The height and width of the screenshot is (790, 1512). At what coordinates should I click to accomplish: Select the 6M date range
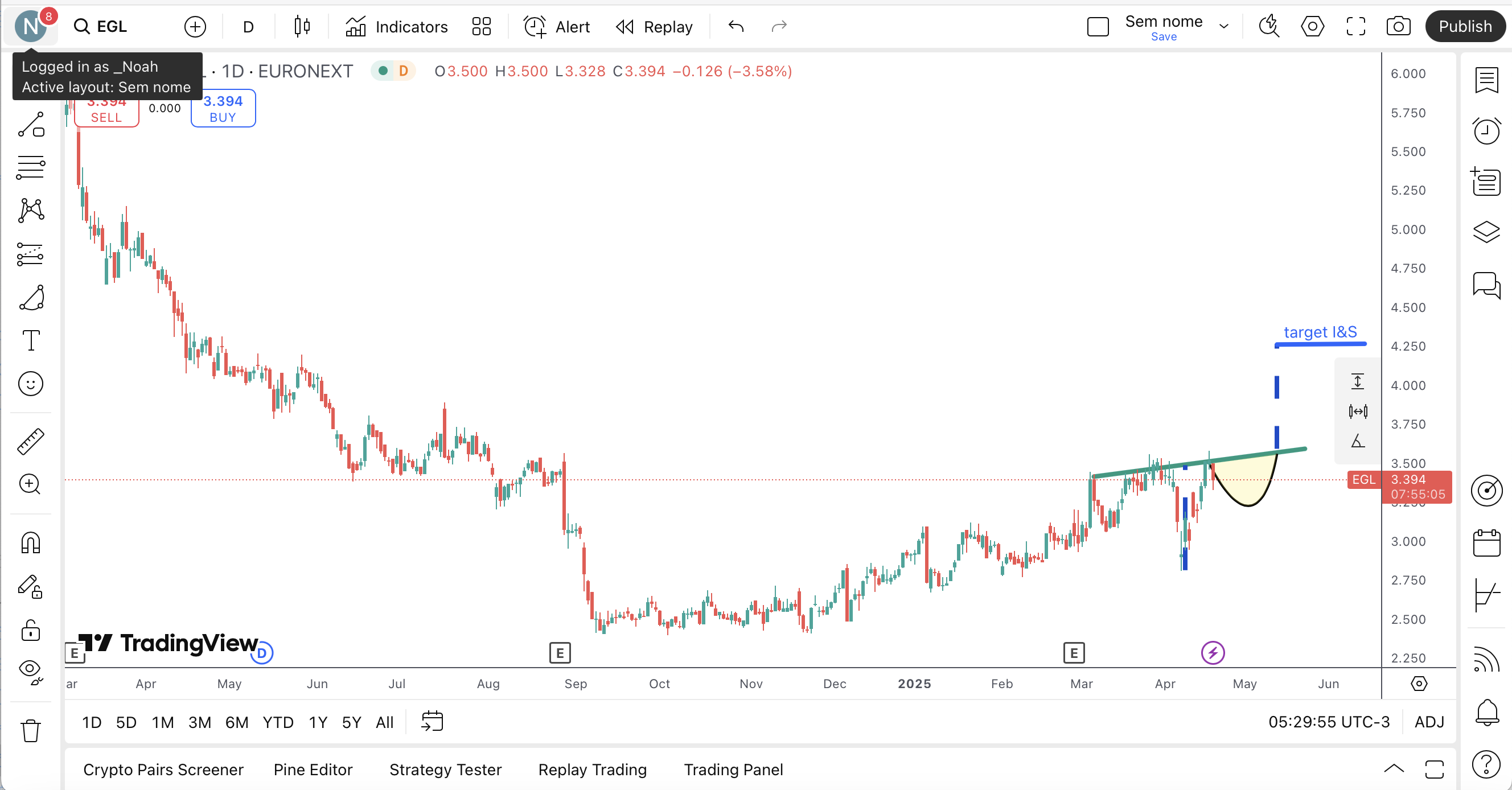click(237, 722)
